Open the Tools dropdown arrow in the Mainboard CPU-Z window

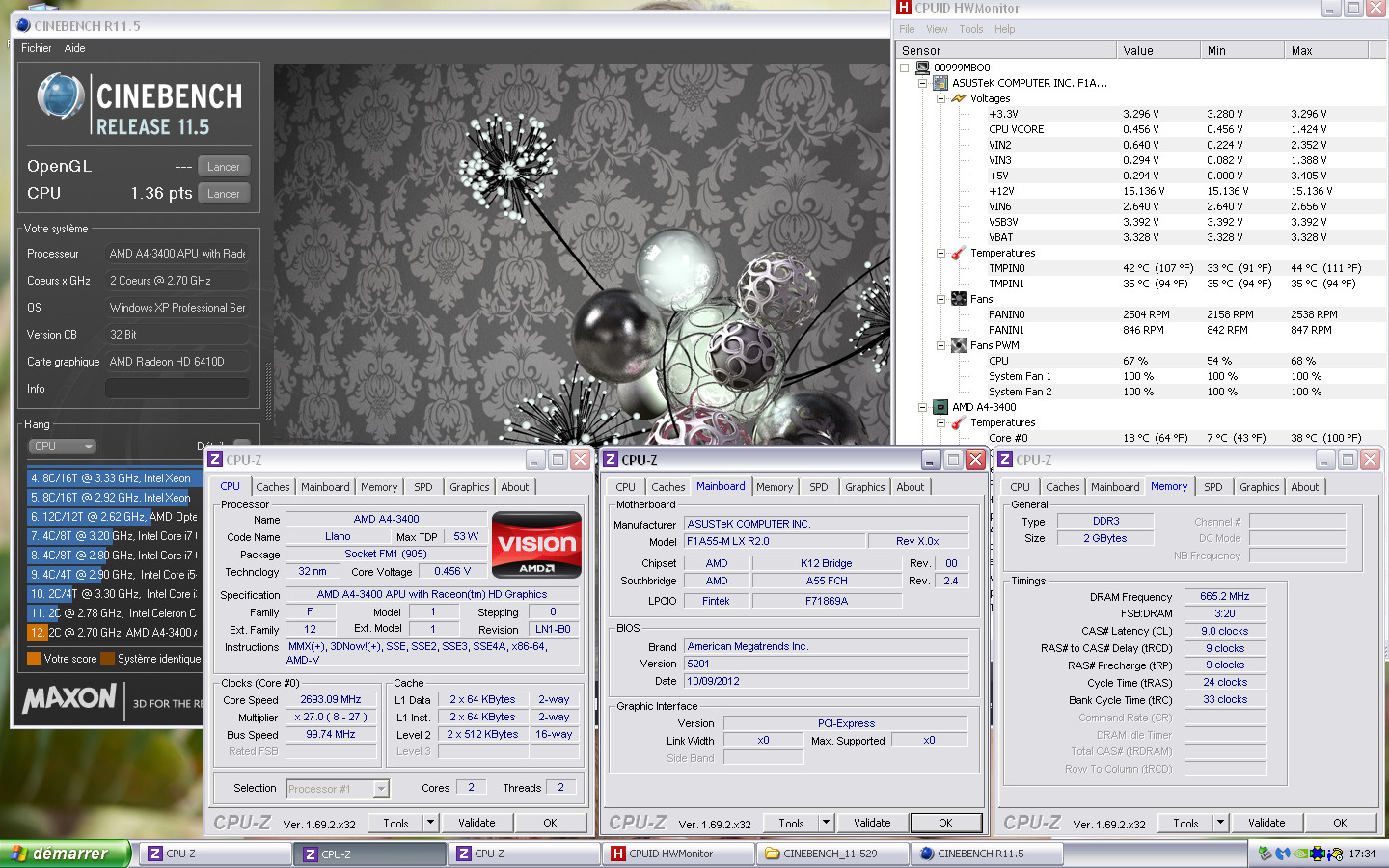(x=826, y=823)
